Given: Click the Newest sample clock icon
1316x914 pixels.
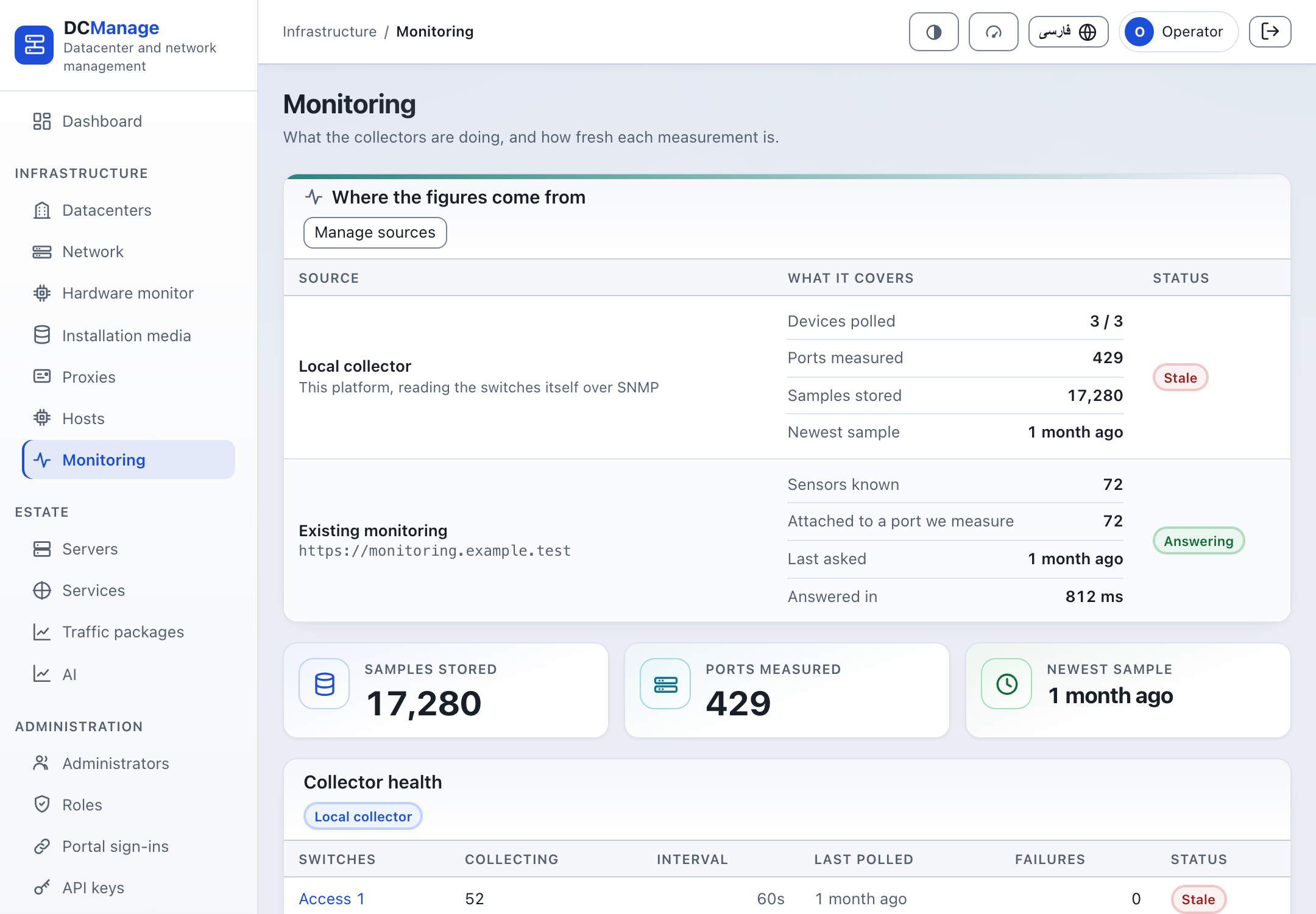Looking at the screenshot, I should pos(1006,684).
